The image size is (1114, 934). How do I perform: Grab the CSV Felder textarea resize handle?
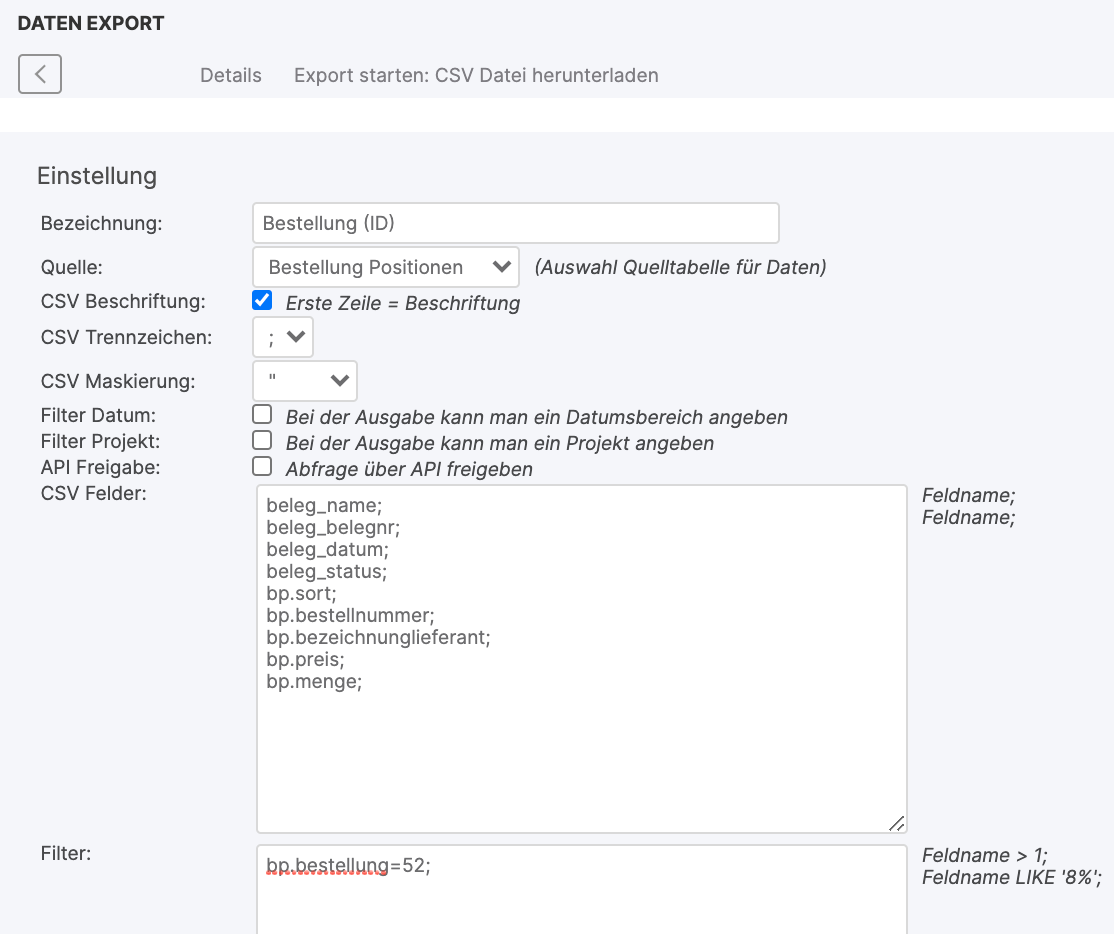click(x=896, y=823)
